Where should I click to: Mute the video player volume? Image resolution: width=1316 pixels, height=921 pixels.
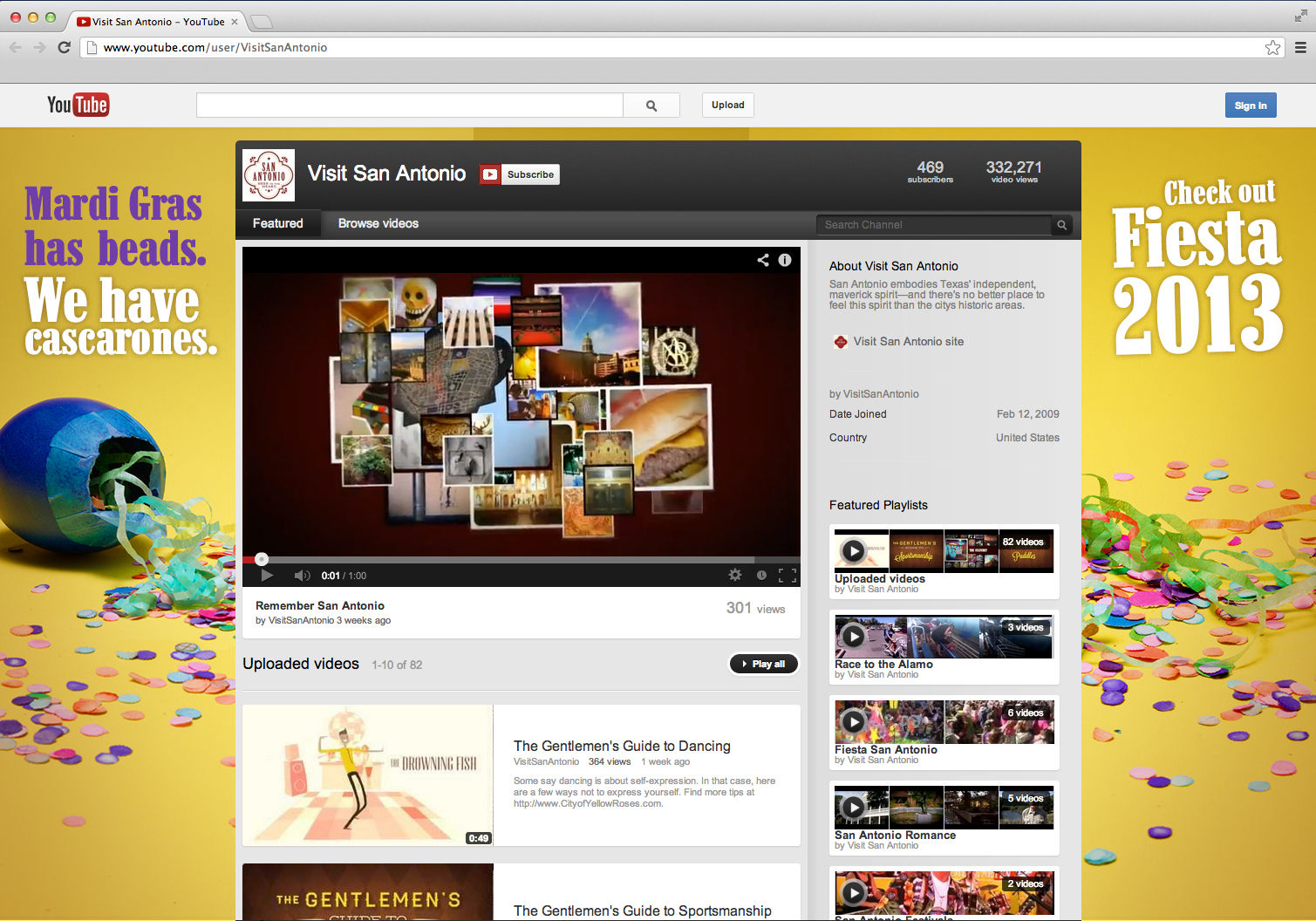click(302, 576)
